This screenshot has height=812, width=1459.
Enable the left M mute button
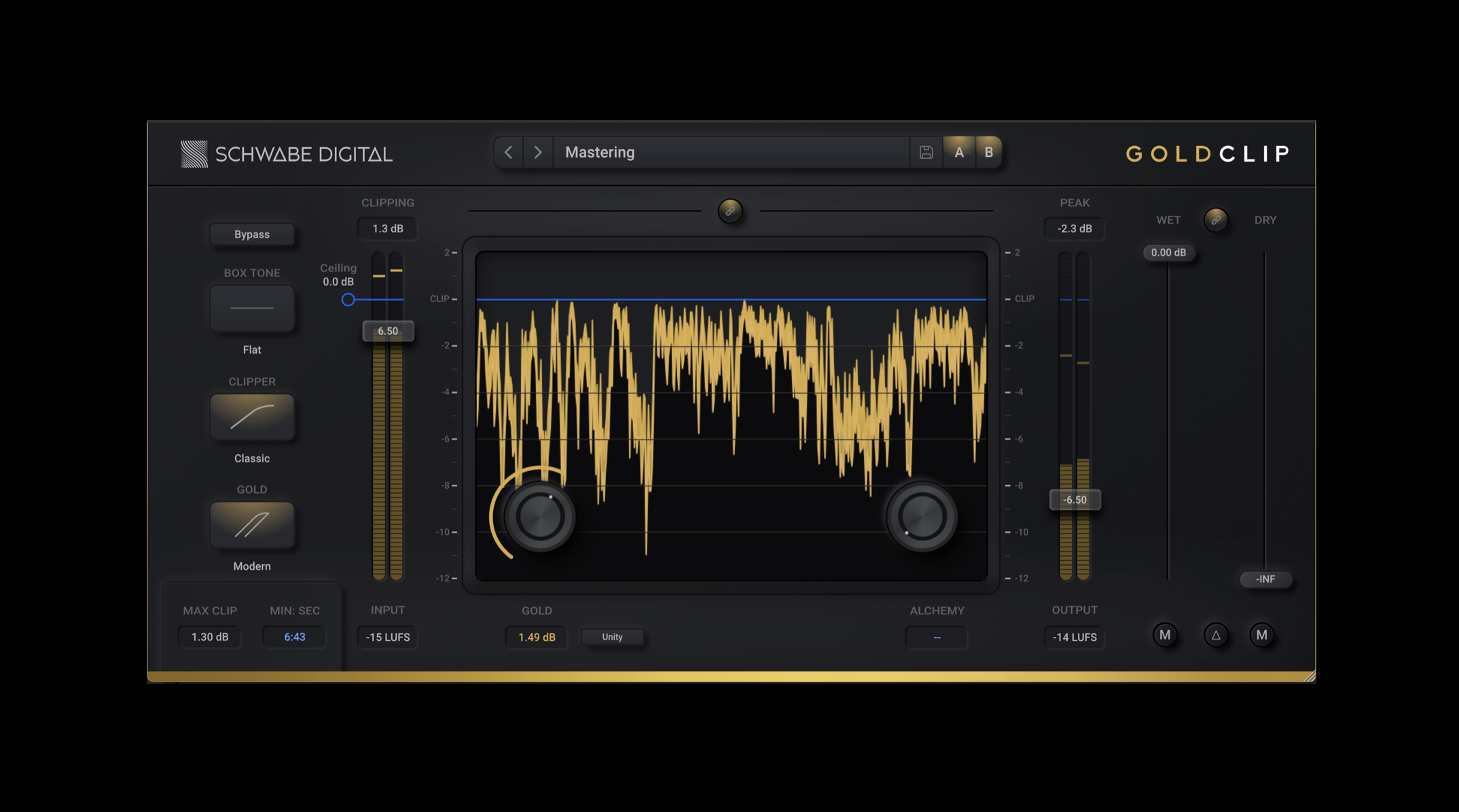click(1163, 634)
